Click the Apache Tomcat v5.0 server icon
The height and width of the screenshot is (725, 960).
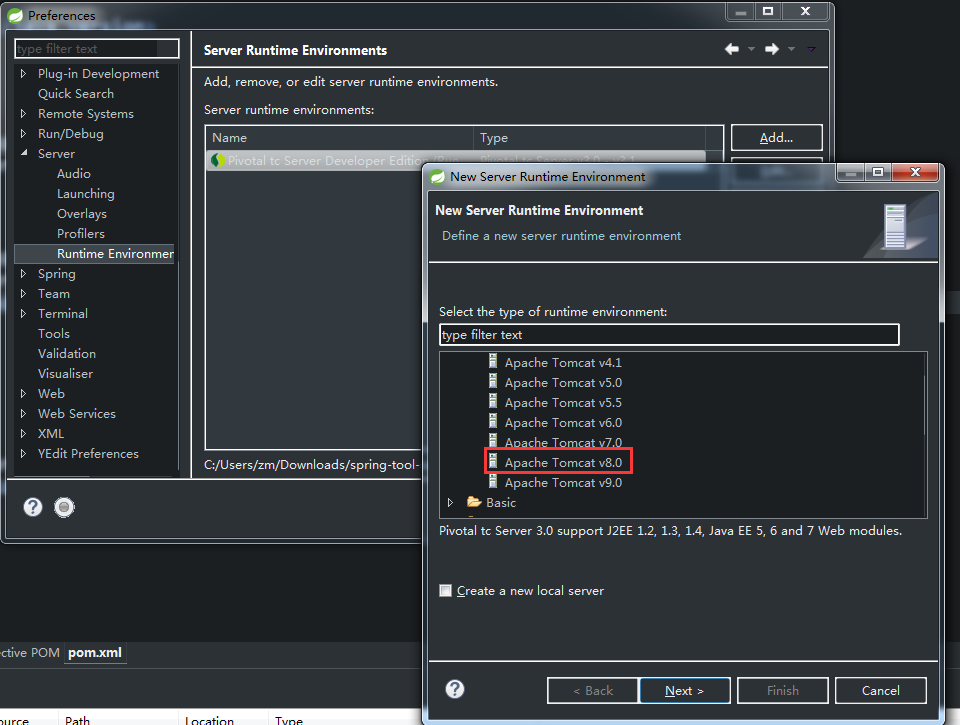click(x=493, y=382)
